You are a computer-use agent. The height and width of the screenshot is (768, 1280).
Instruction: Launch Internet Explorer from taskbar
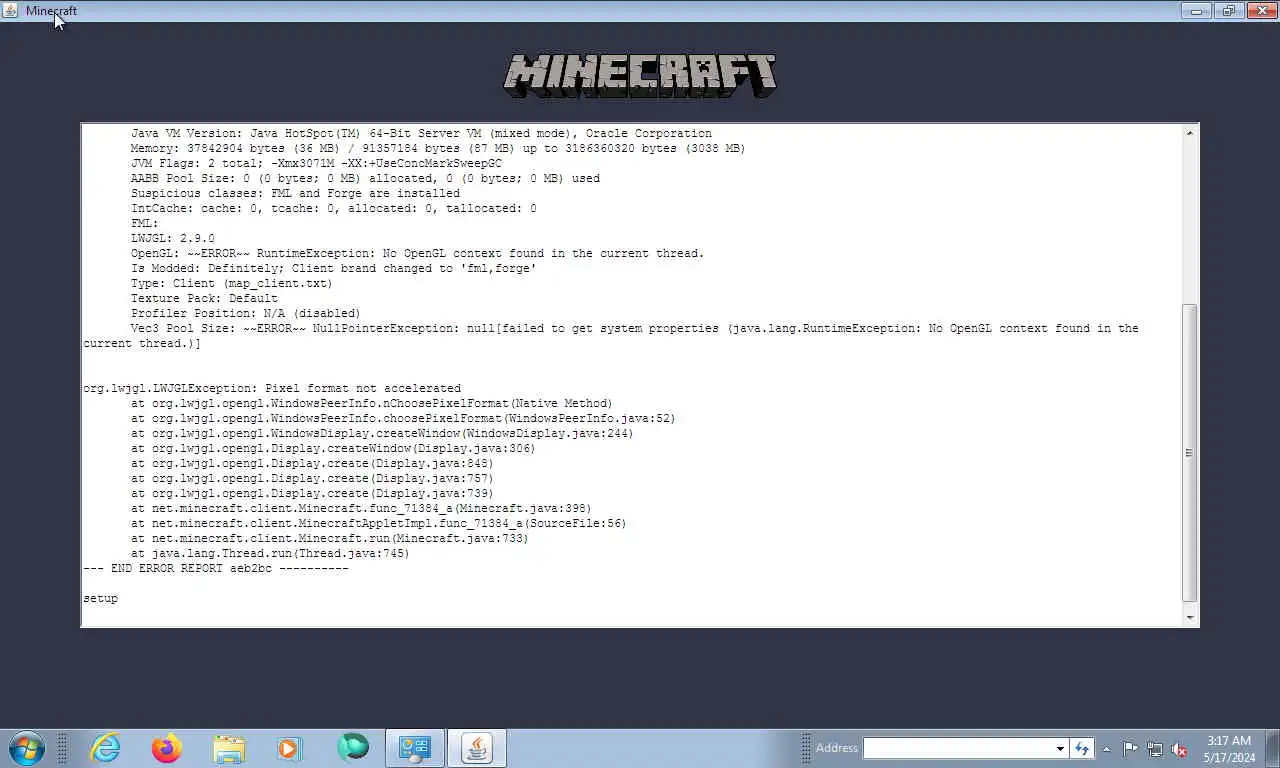pyautogui.click(x=105, y=748)
